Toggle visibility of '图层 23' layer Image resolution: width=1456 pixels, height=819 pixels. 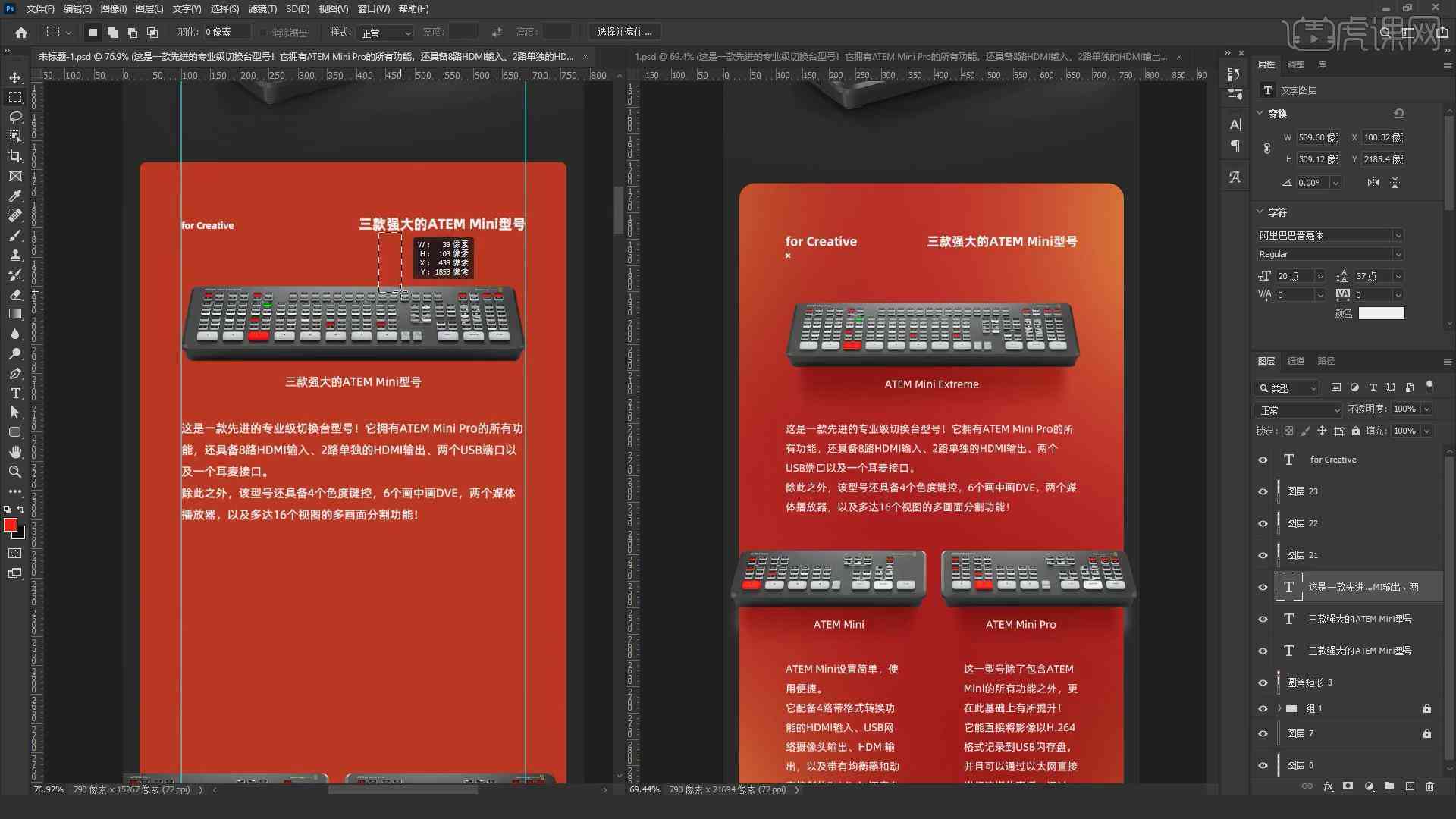click(x=1263, y=491)
